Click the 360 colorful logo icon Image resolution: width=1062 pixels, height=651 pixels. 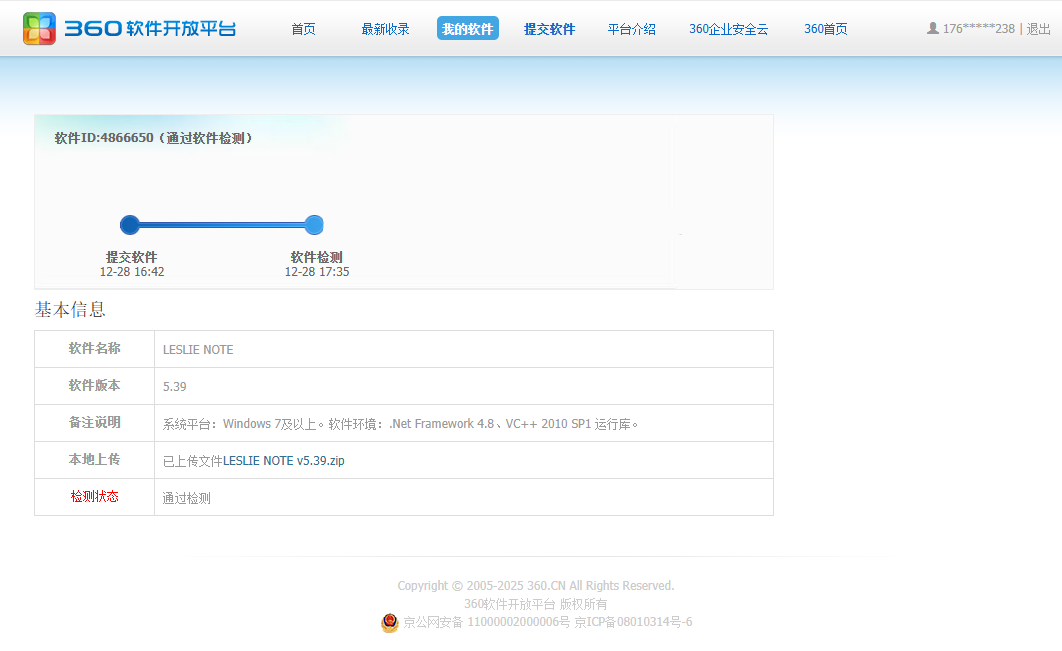40,28
